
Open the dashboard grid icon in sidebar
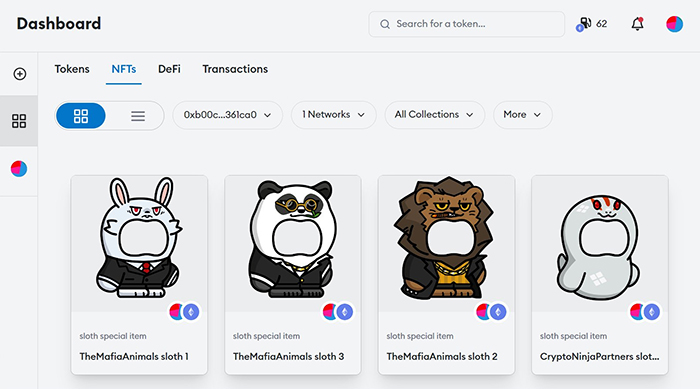click(x=19, y=121)
